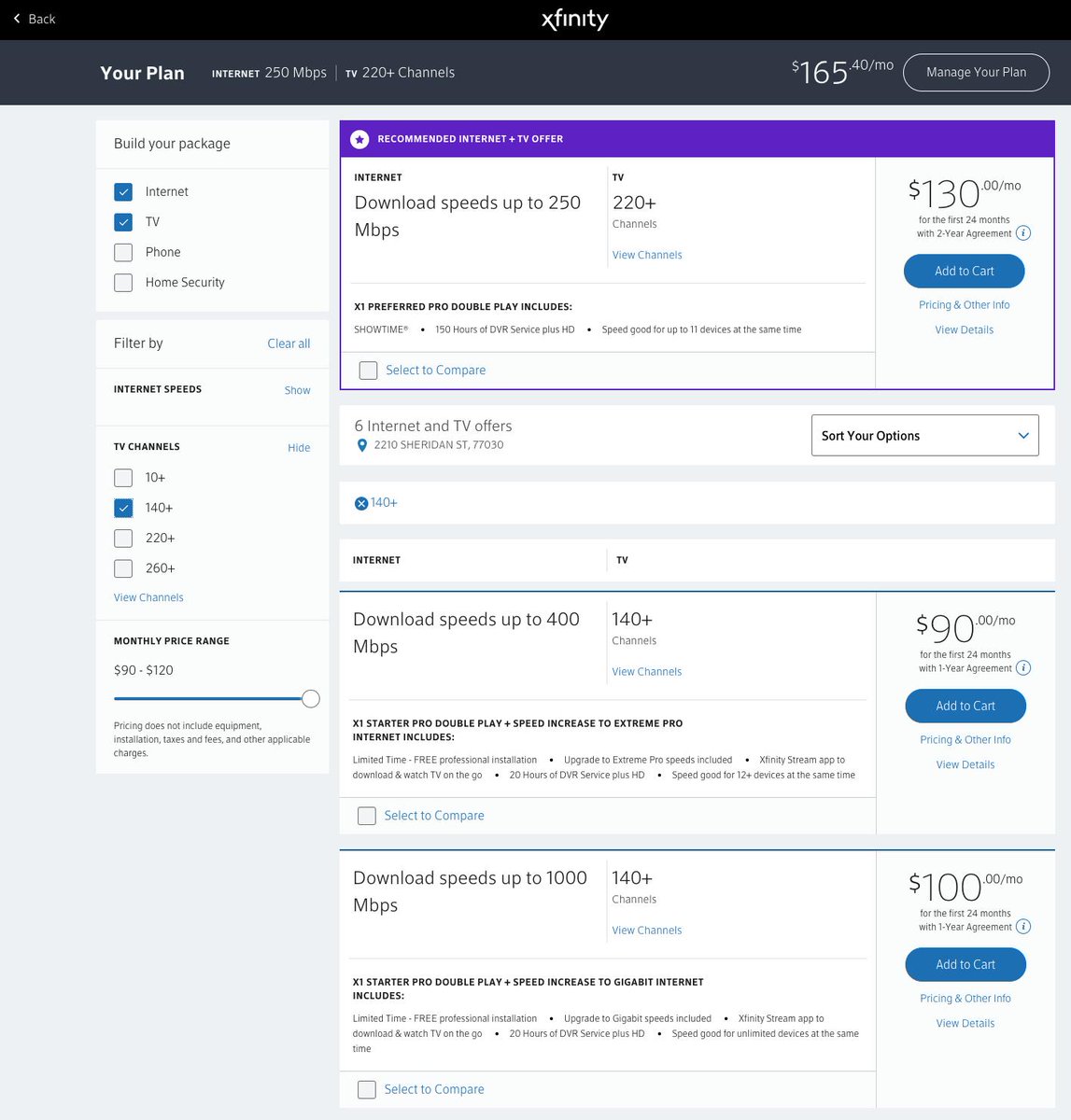Click '6 Internet and TV offers' heading

pos(433,426)
